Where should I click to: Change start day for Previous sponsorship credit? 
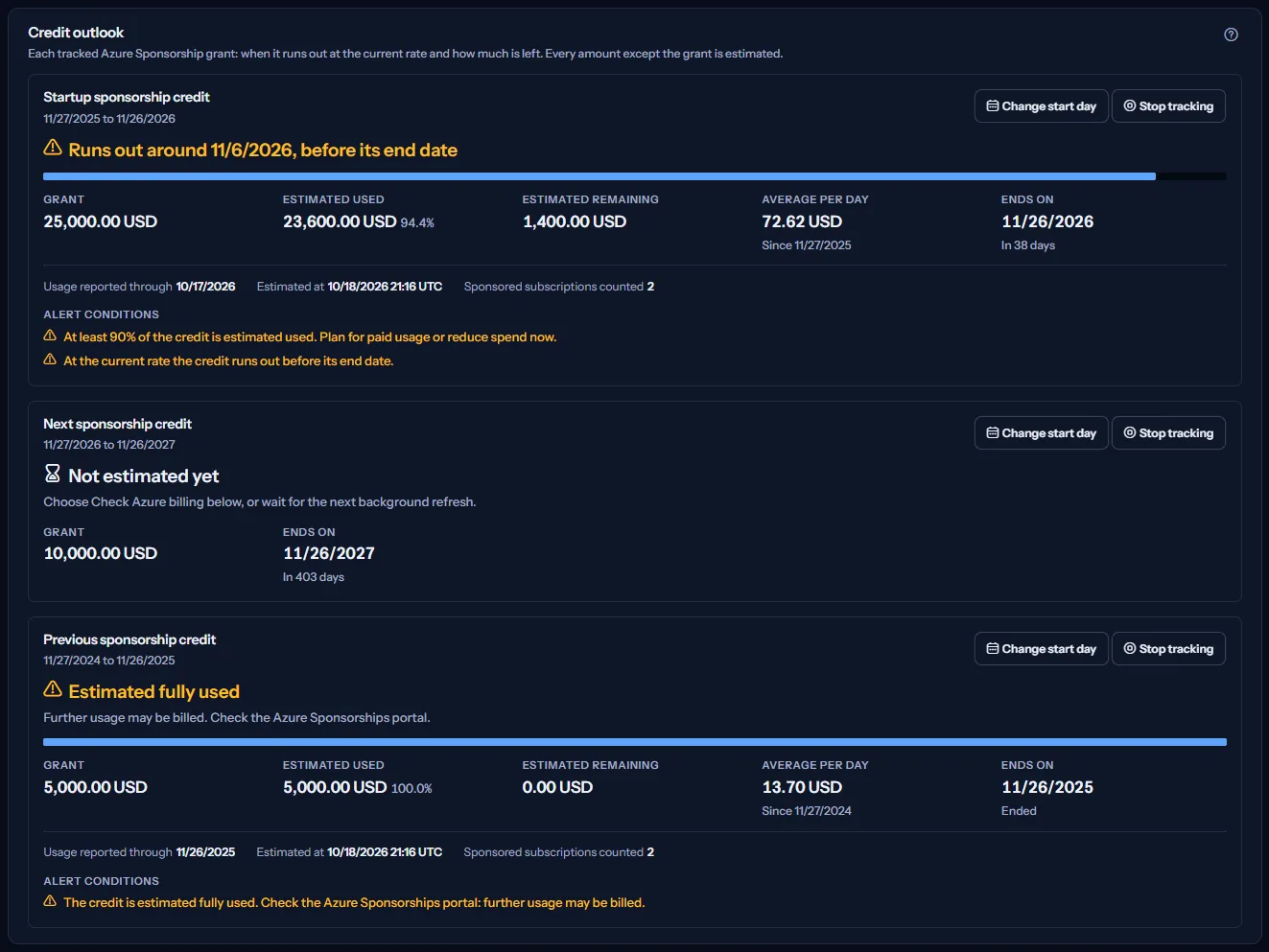1042,649
